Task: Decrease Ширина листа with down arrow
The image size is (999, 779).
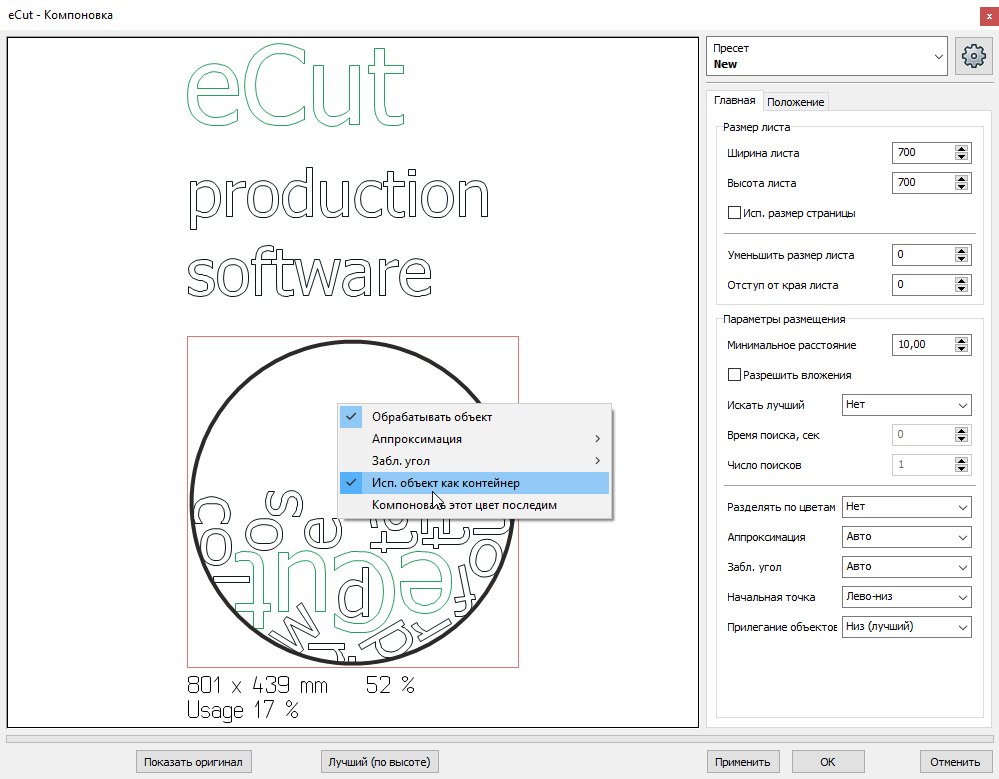Action: click(961, 157)
